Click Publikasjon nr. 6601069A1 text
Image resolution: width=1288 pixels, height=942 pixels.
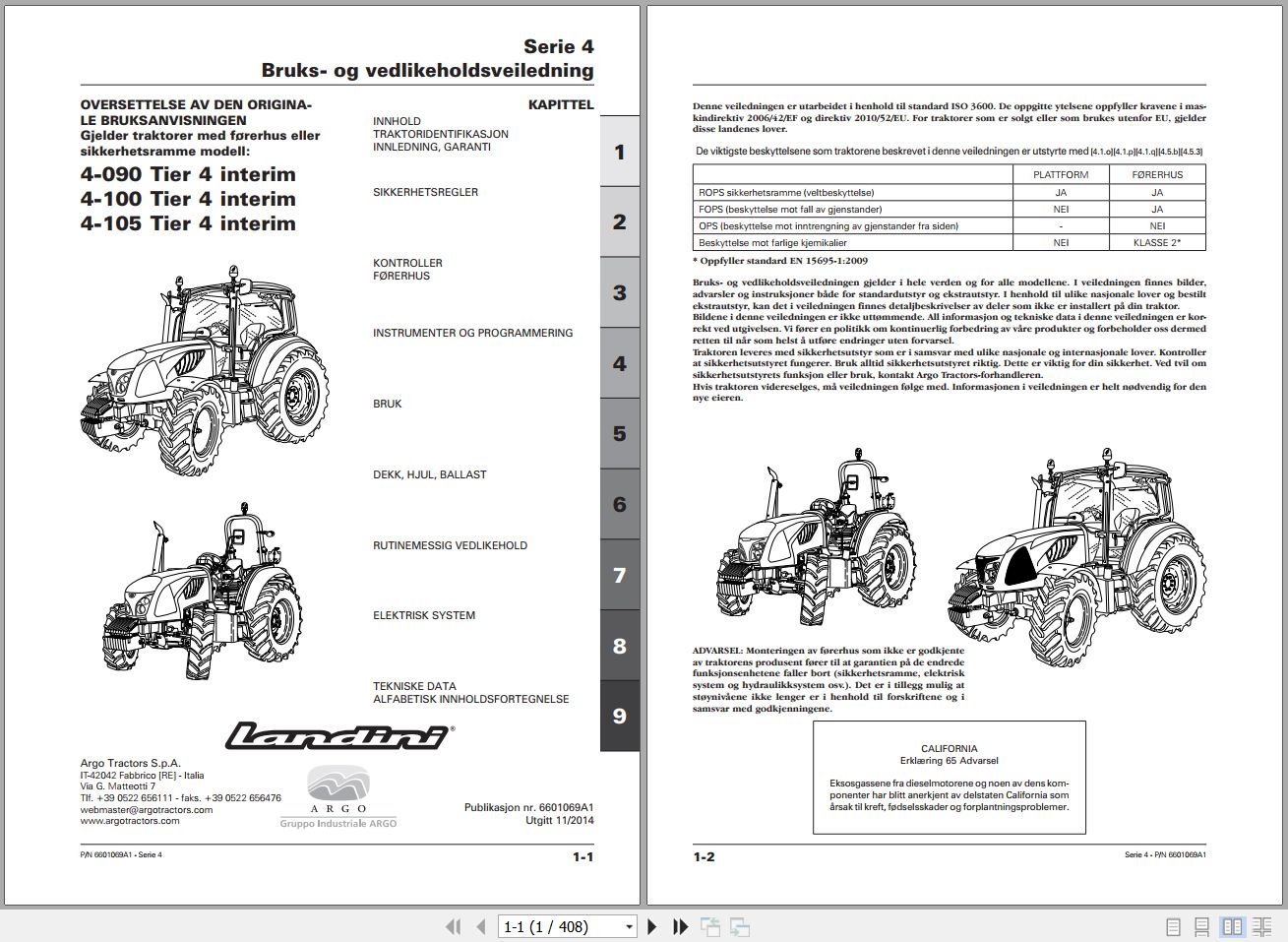point(529,807)
